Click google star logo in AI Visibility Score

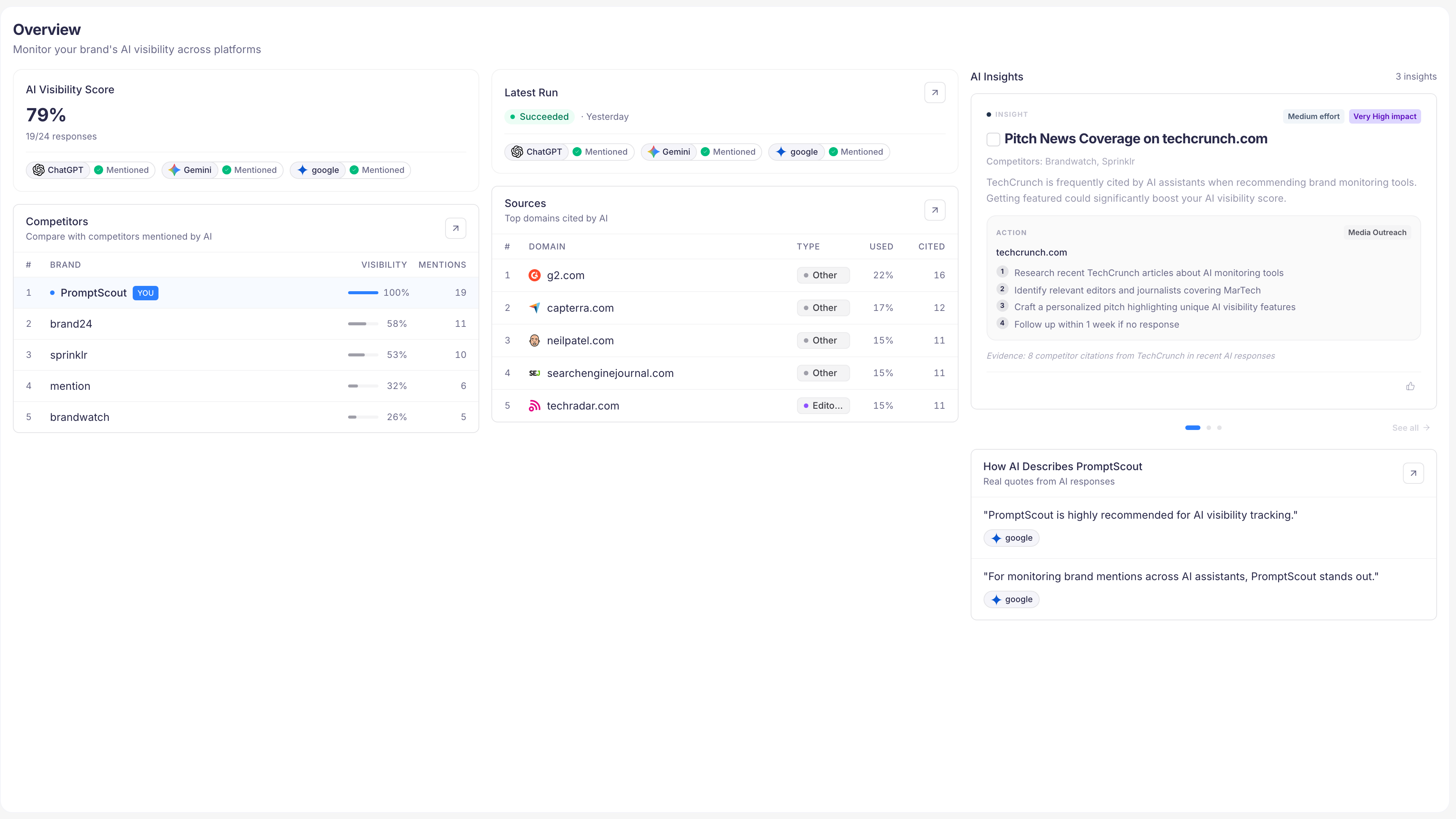(303, 170)
